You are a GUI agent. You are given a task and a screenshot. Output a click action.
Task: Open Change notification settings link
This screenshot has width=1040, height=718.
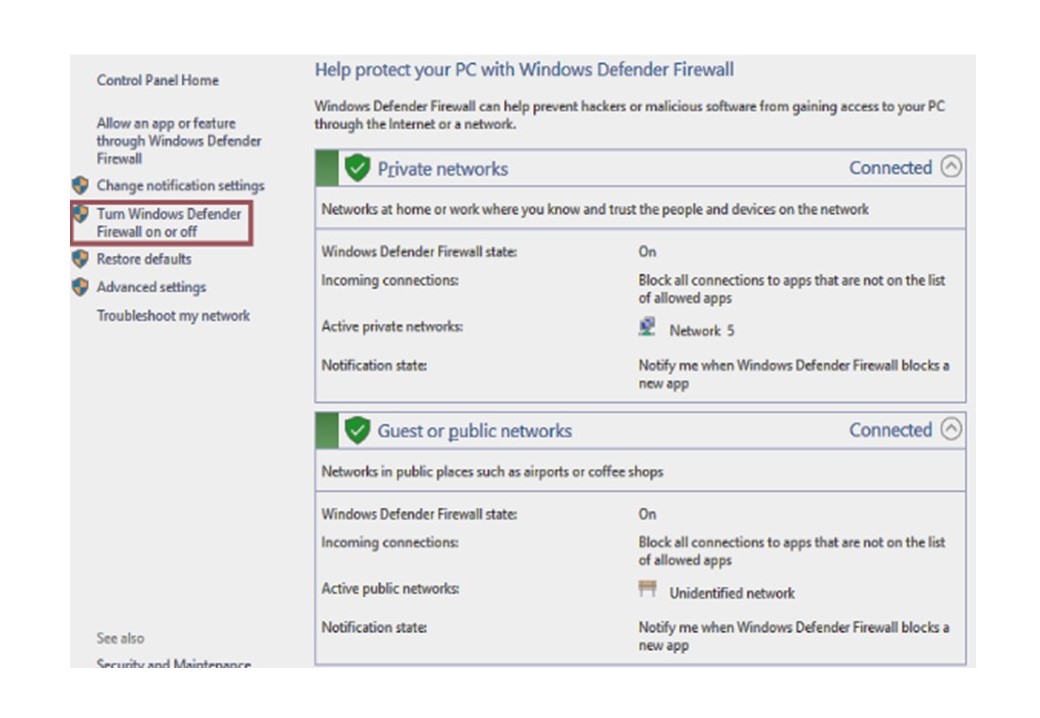[x=180, y=186]
